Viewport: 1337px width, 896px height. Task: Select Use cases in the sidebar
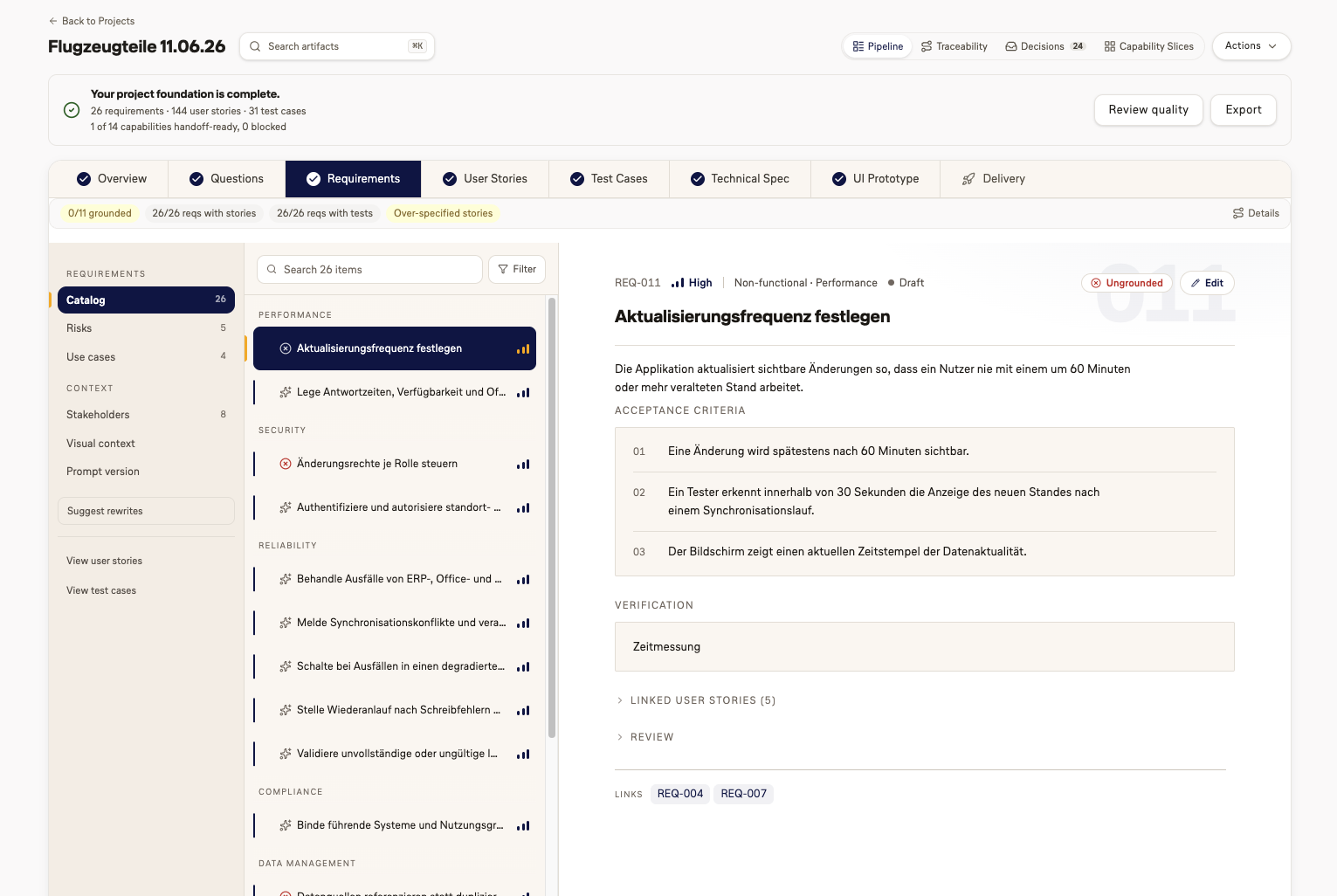pyautogui.click(x=146, y=356)
